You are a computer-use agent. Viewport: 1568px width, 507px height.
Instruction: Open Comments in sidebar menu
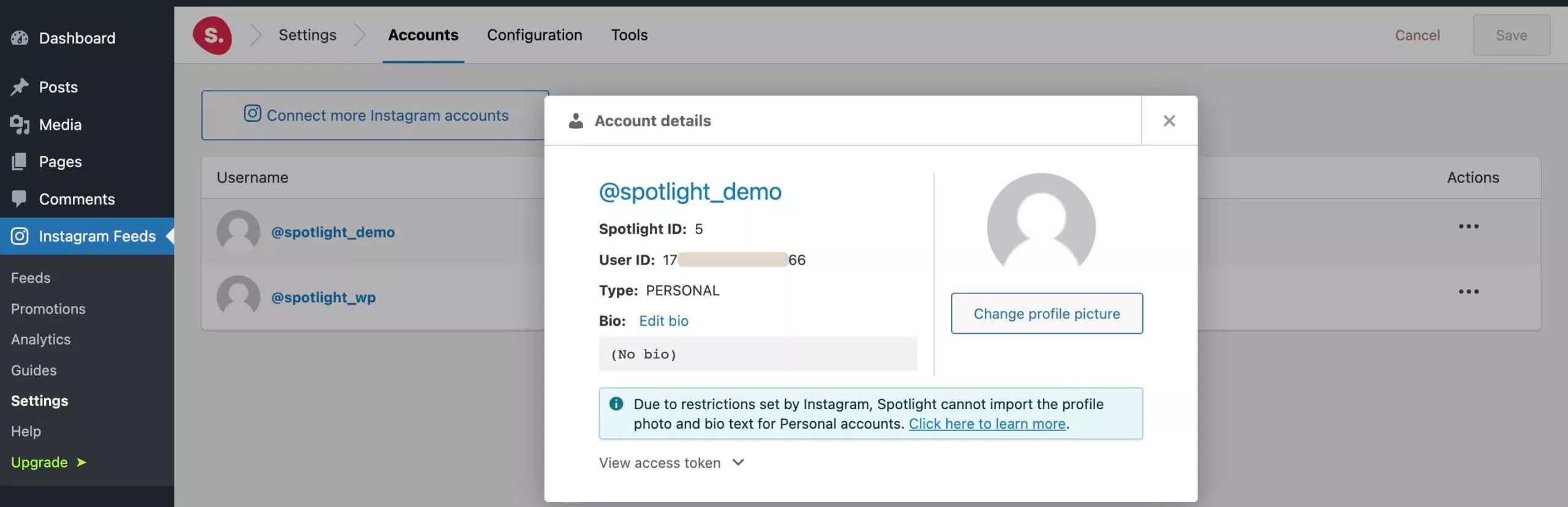click(x=87, y=198)
